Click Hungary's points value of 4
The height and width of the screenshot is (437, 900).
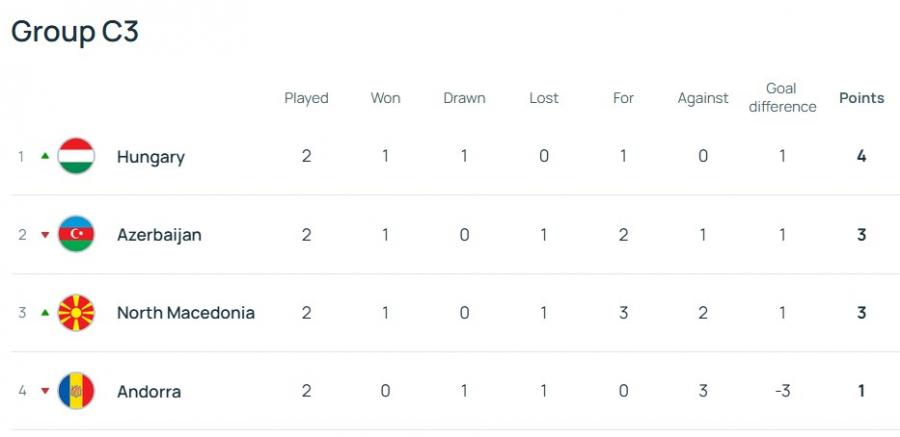point(861,157)
